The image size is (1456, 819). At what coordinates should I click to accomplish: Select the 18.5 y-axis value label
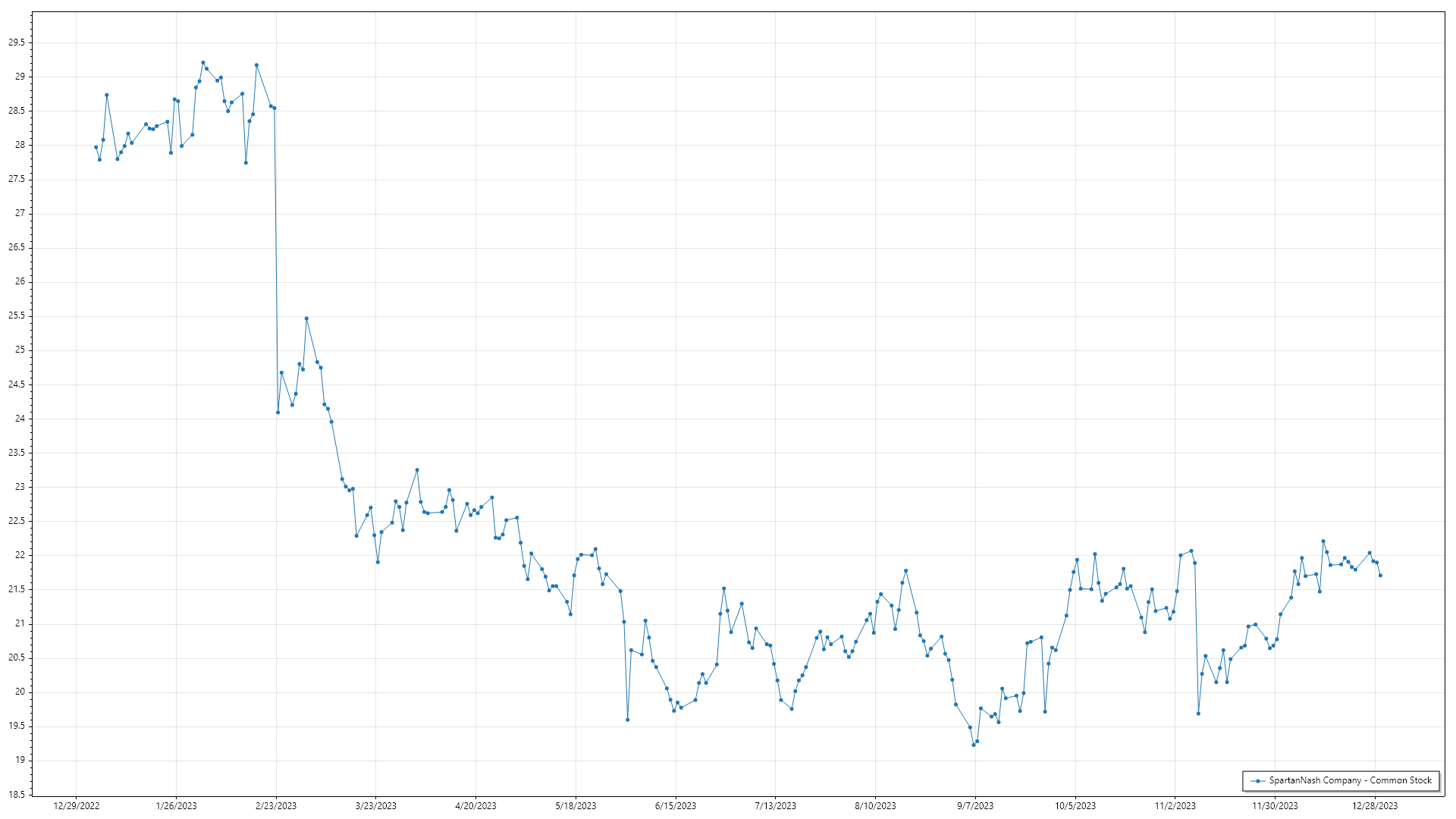(x=17, y=795)
